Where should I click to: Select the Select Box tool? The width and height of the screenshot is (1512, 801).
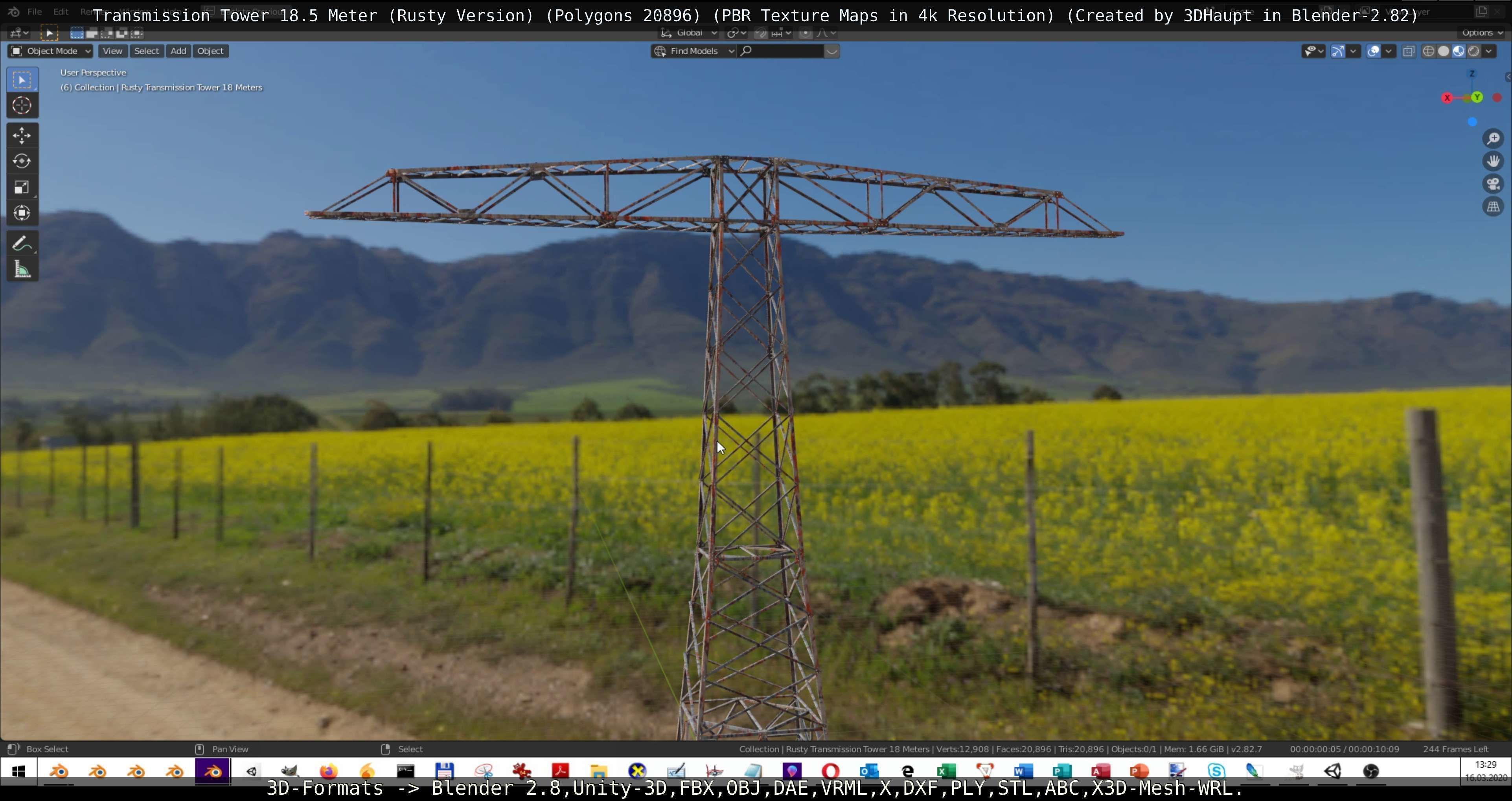pos(22,80)
